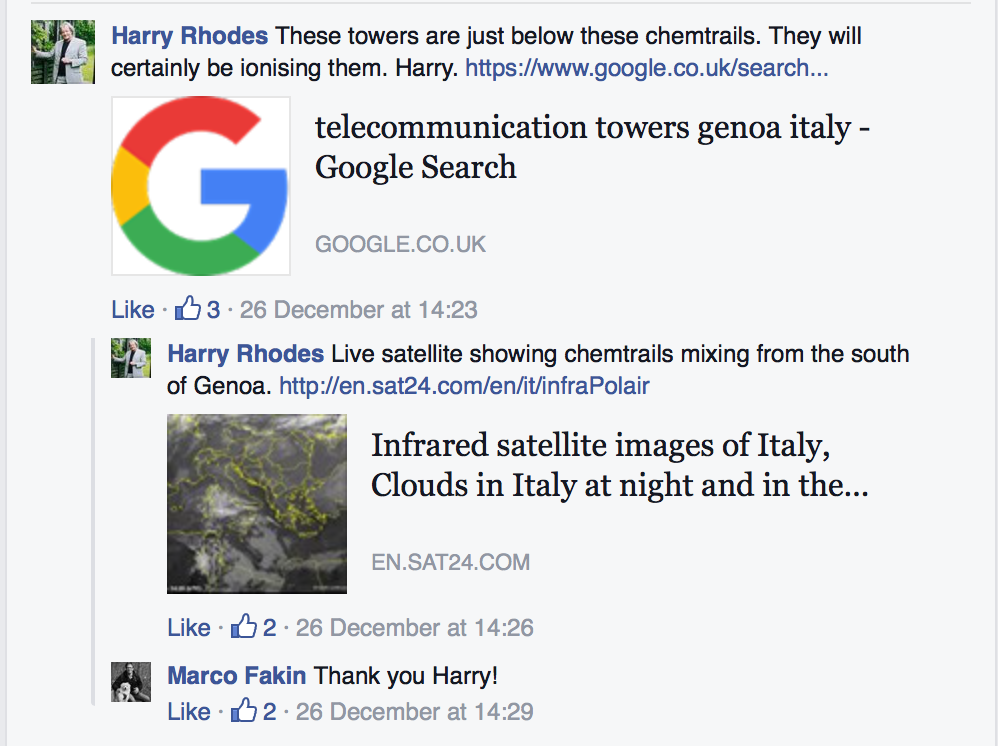
Task: Open Harry Rhodes' top comment profile picture
Action: [x=63, y=51]
